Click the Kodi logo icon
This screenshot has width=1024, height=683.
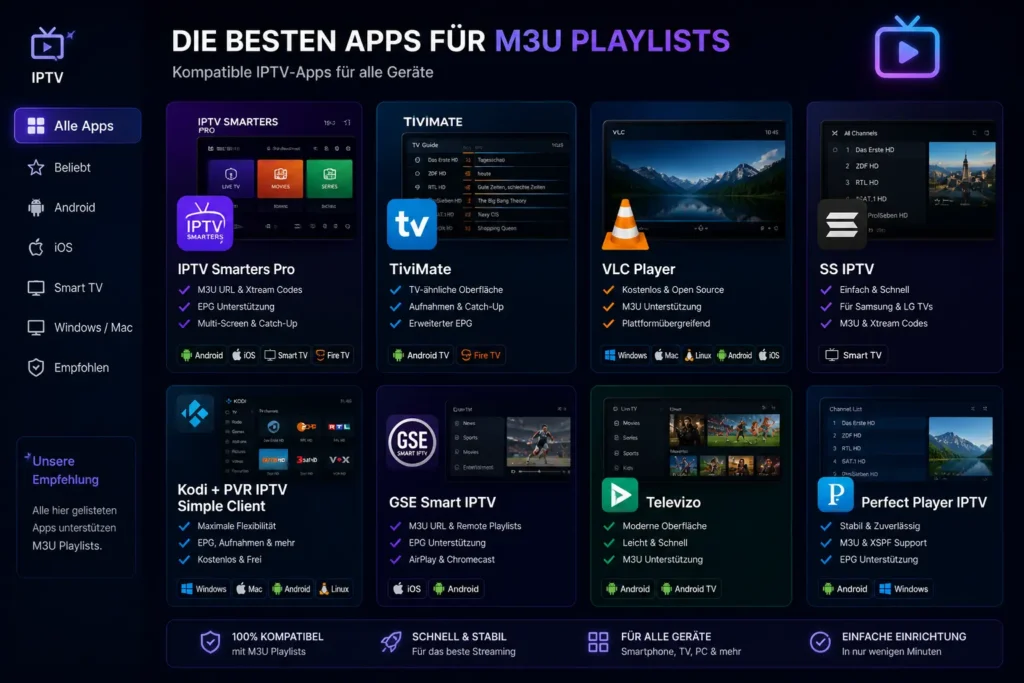(195, 413)
